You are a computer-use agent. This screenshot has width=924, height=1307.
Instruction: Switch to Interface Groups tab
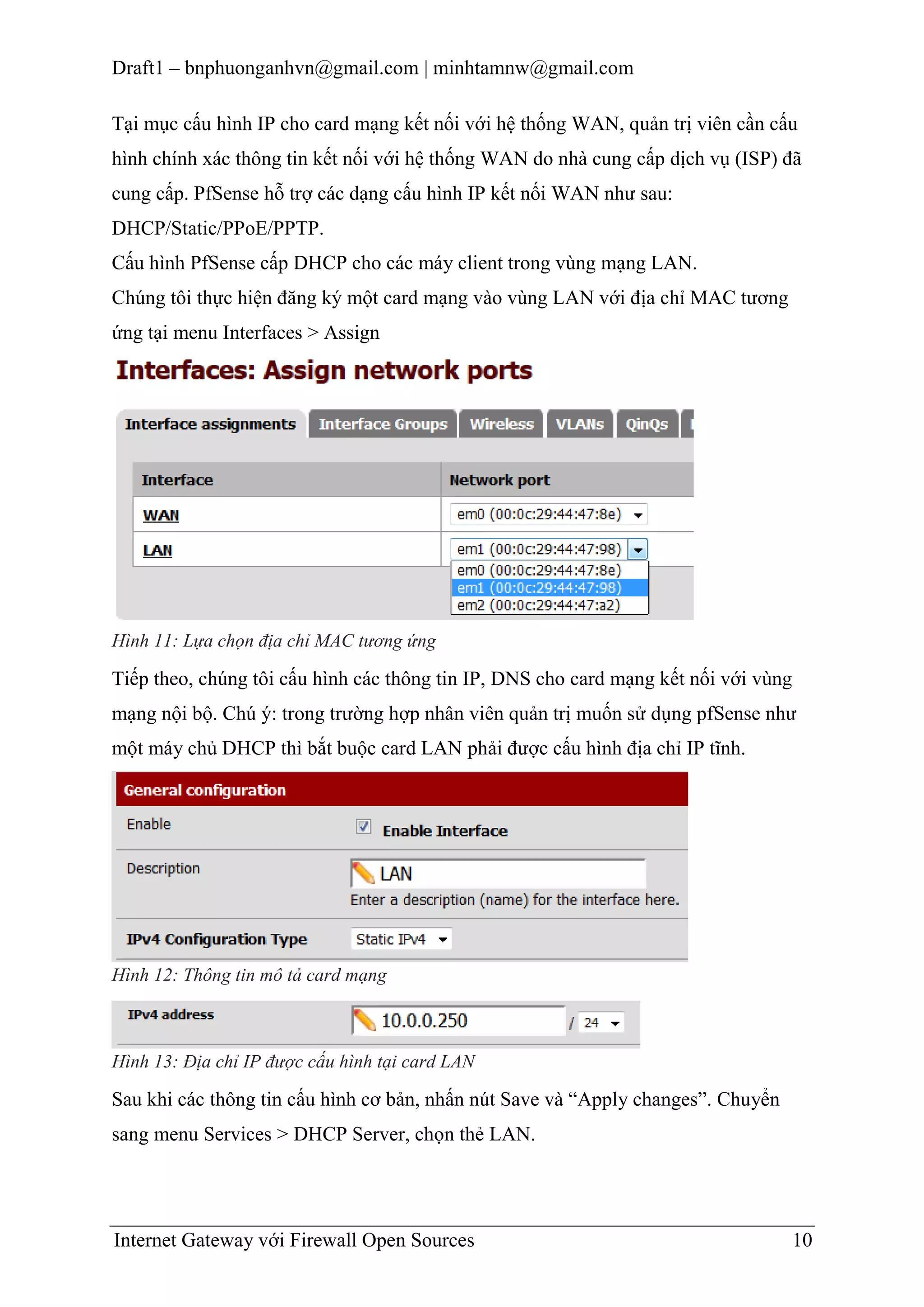(x=383, y=424)
